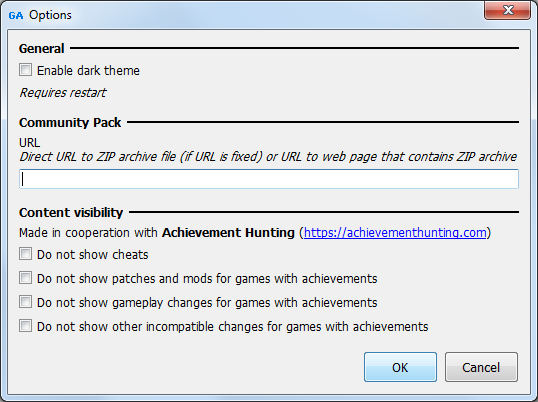Click the Content visibility section heading

(71, 213)
